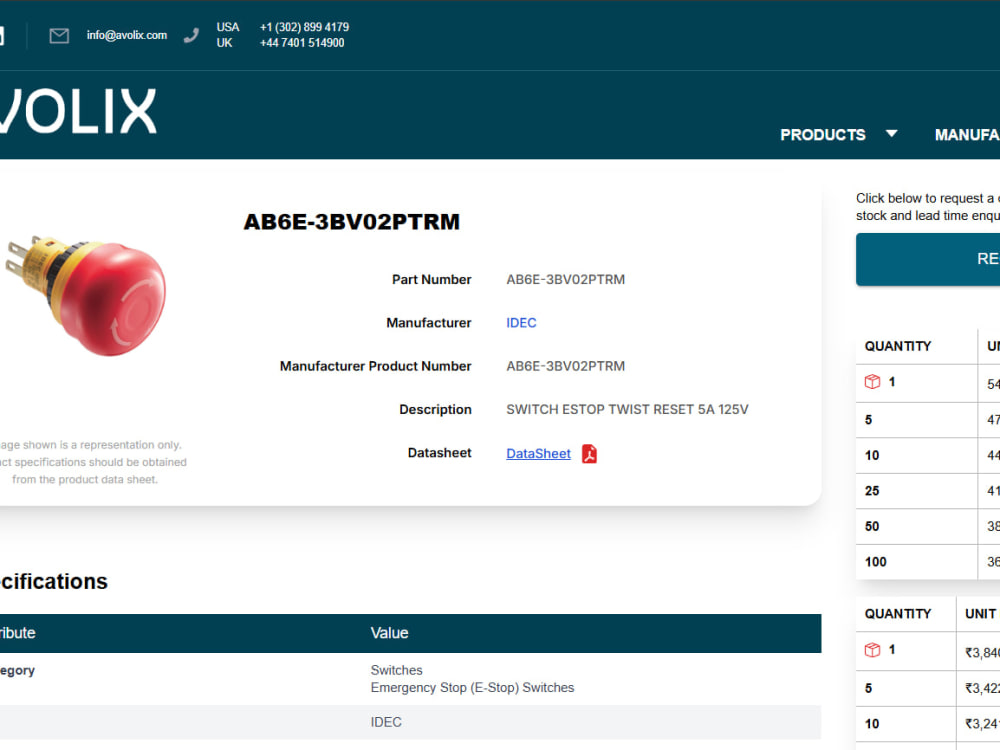Click quantity 10 row in rupee pricing table
Screen dimensions: 1000x750
click(928, 724)
